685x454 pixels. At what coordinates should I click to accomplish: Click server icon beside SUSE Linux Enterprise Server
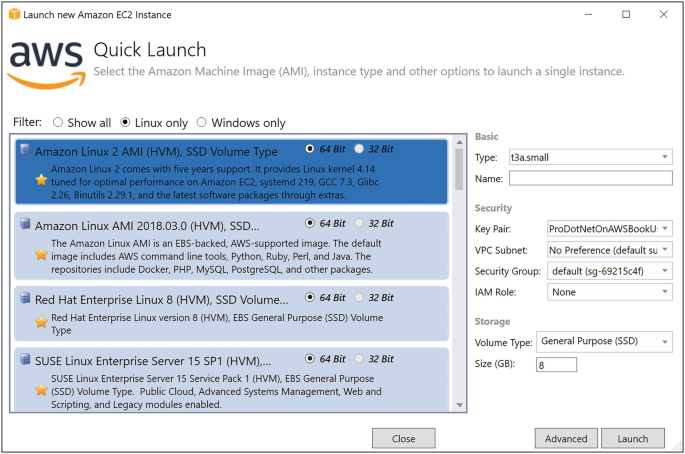tap(25, 359)
